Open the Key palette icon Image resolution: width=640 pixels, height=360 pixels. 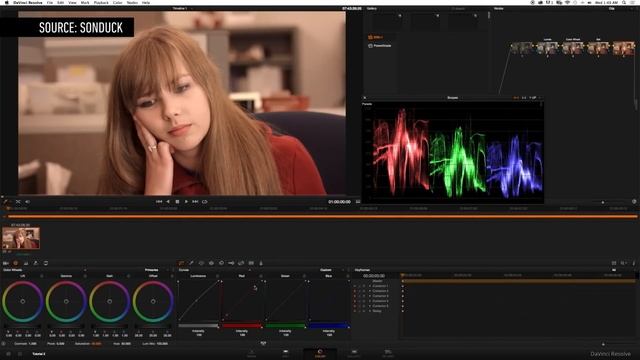(x=231, y=263)
